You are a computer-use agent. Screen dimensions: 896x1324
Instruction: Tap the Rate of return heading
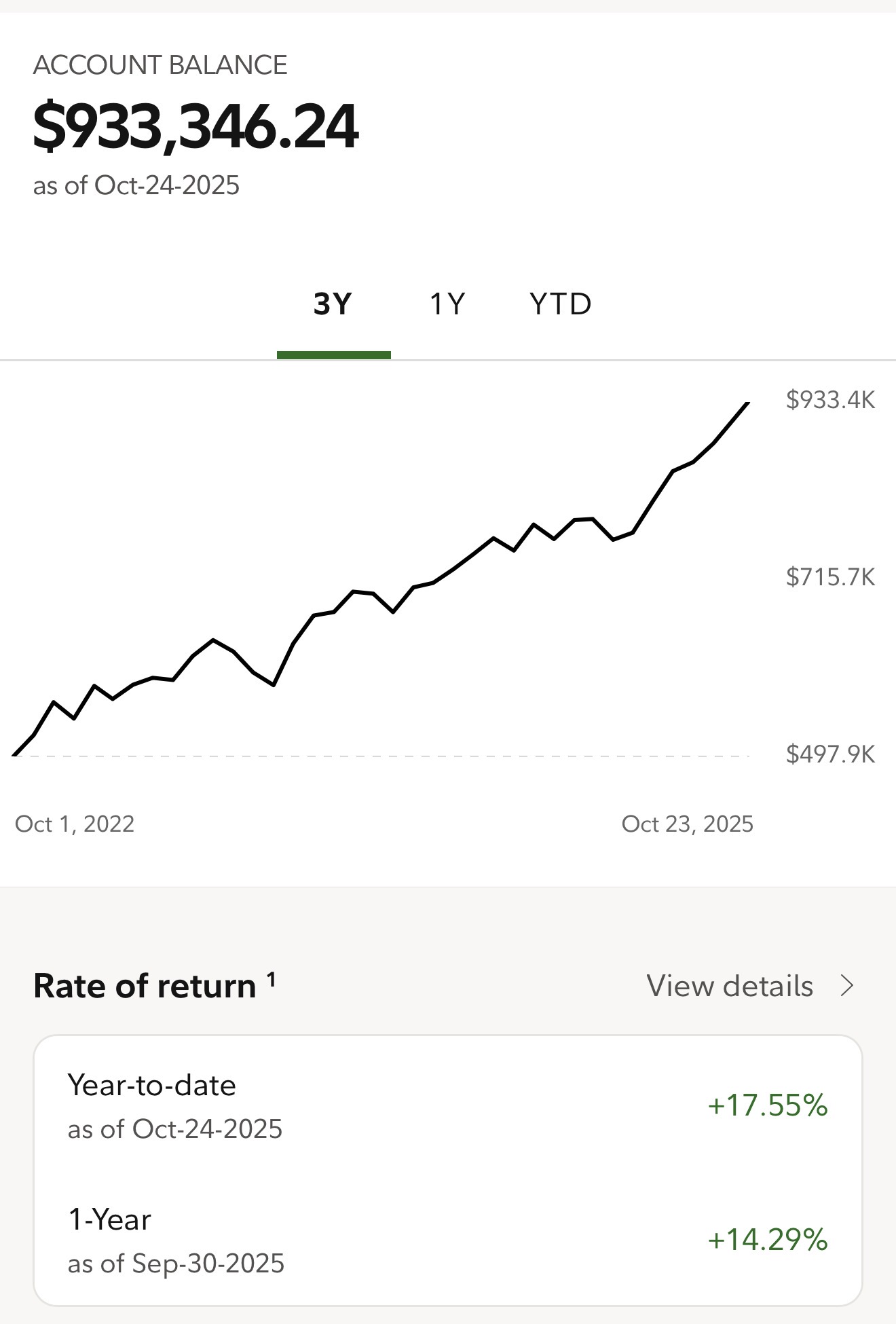point(145,986)
